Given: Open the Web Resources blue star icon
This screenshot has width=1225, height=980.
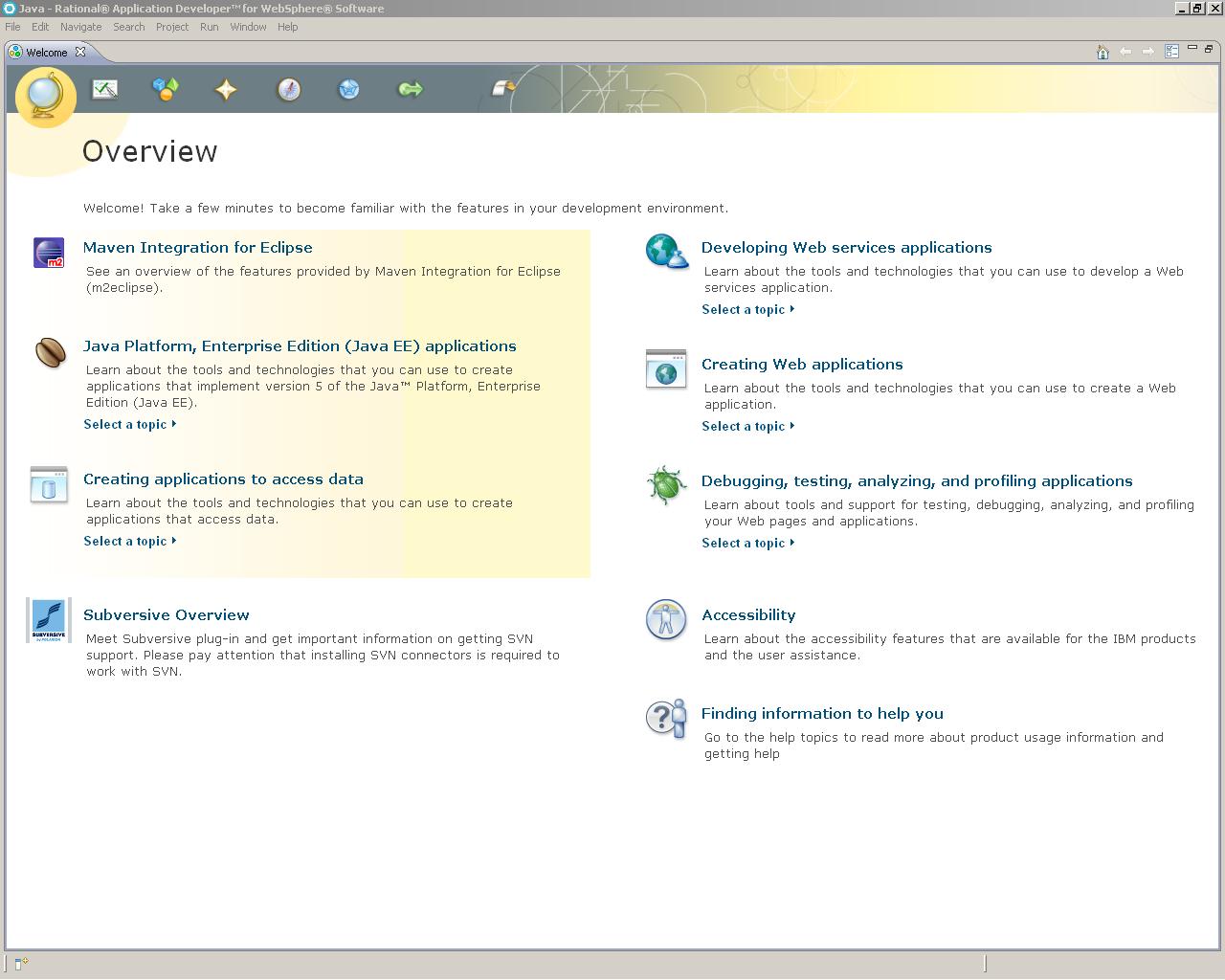Looking at the screenshot, I should click(349, 89).
